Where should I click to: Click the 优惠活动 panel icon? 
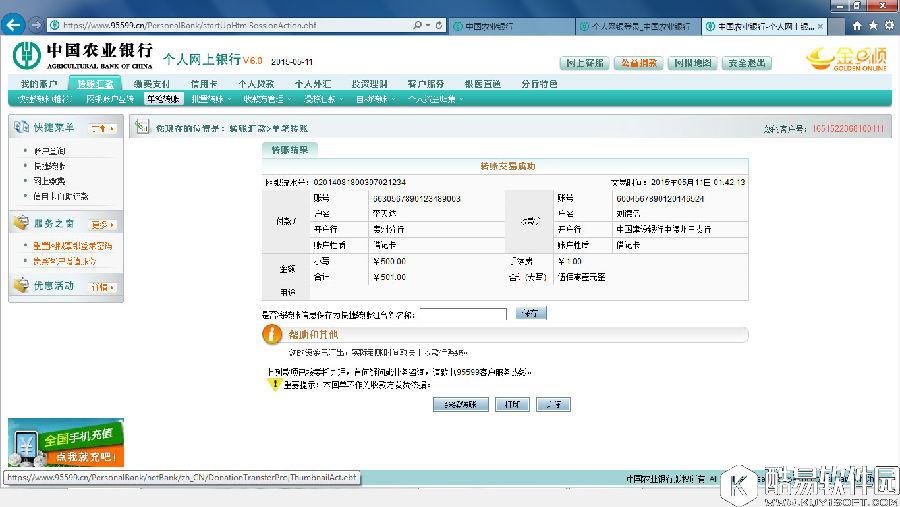[x=21, y=285]
